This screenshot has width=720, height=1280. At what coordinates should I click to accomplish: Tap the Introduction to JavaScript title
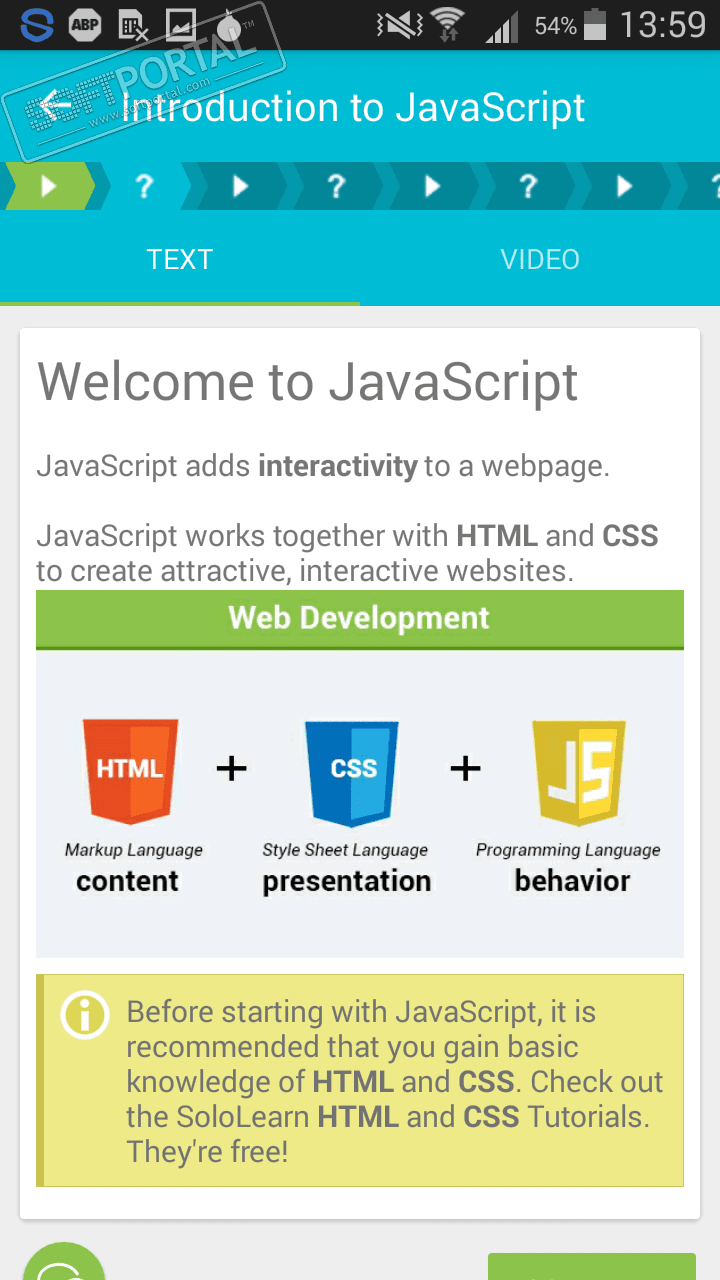click(353, 108)
